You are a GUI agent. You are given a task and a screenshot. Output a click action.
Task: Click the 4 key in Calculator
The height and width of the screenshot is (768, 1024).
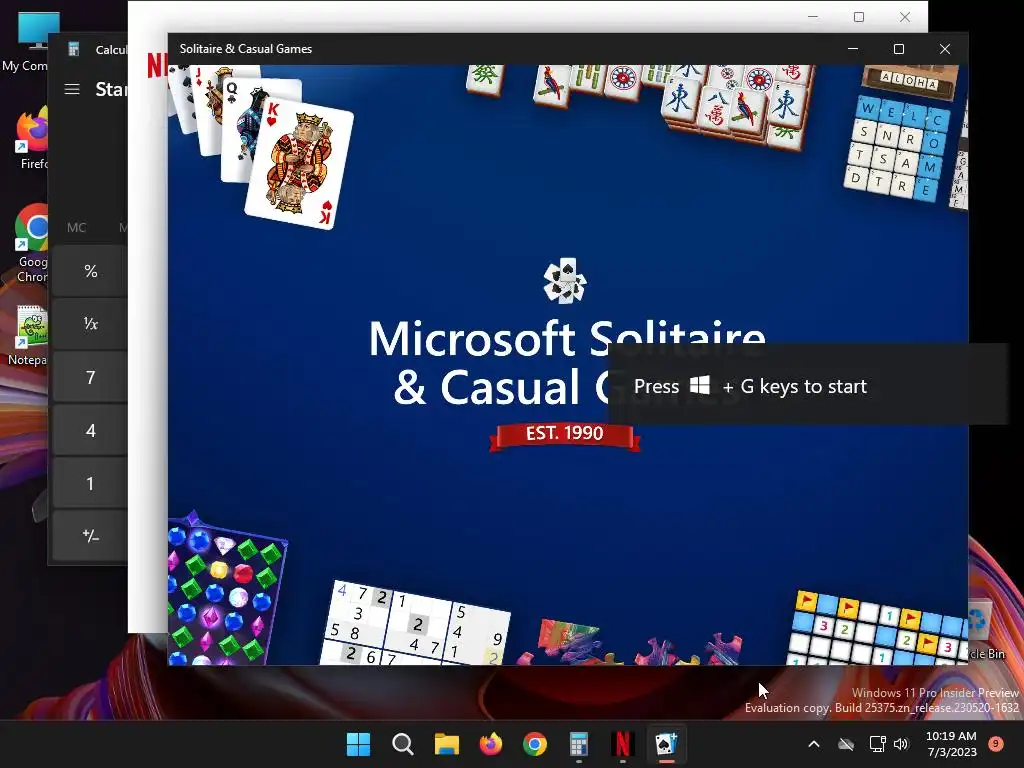point(90,430)
